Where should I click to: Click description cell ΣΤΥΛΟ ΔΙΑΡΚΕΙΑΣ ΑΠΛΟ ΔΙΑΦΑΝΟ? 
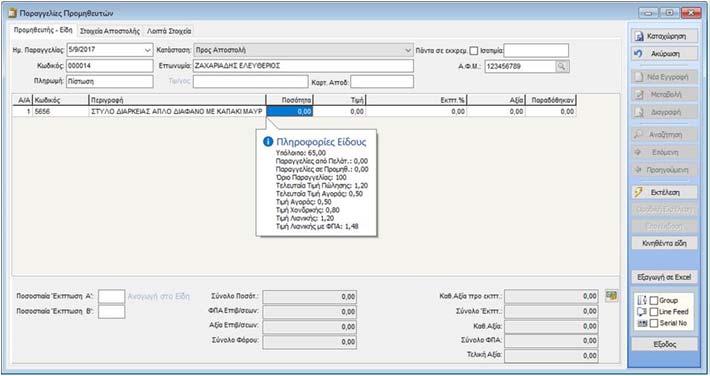pyautogui.click(x=177, y=111)
